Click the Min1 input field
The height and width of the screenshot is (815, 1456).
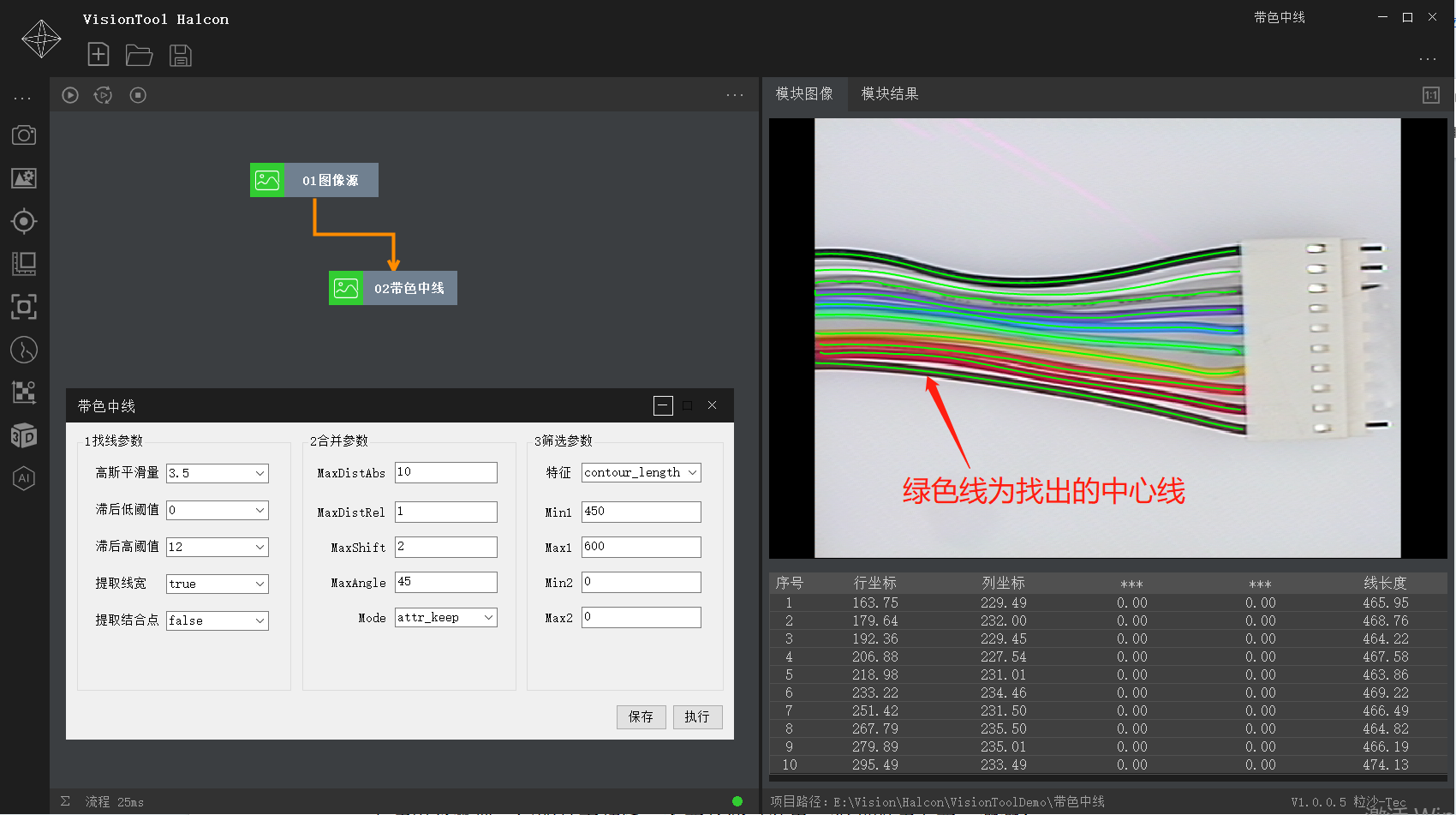click(x=641, y=512)
